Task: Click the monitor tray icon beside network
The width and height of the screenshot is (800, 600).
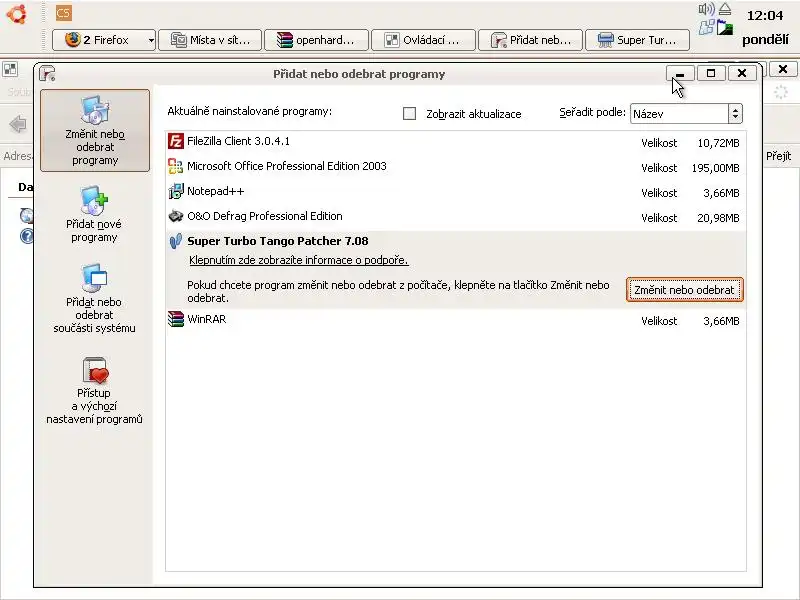Action: click(x=724, y=28)
